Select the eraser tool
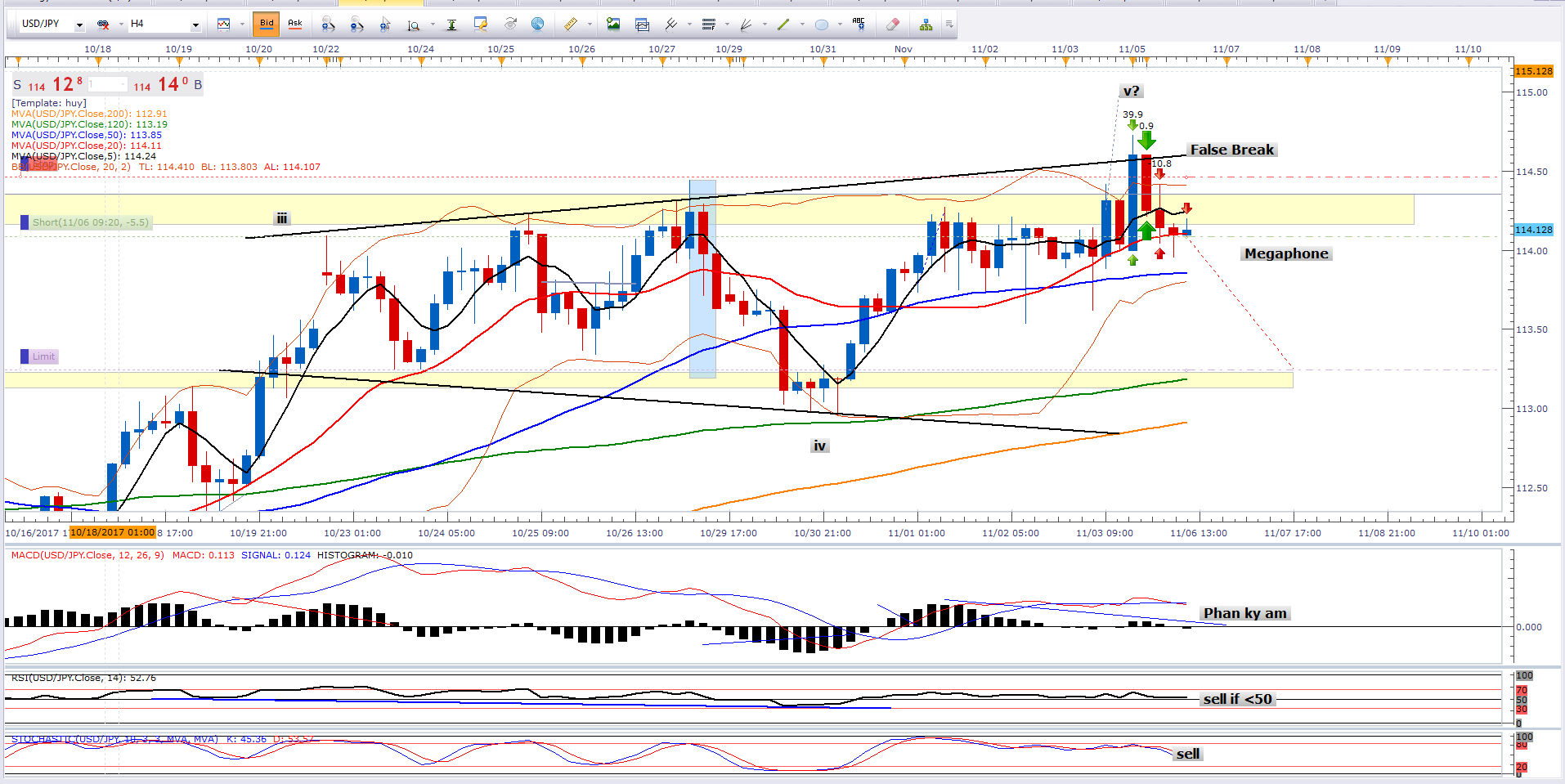This screenshot has height=784, width=1565. 892,25
